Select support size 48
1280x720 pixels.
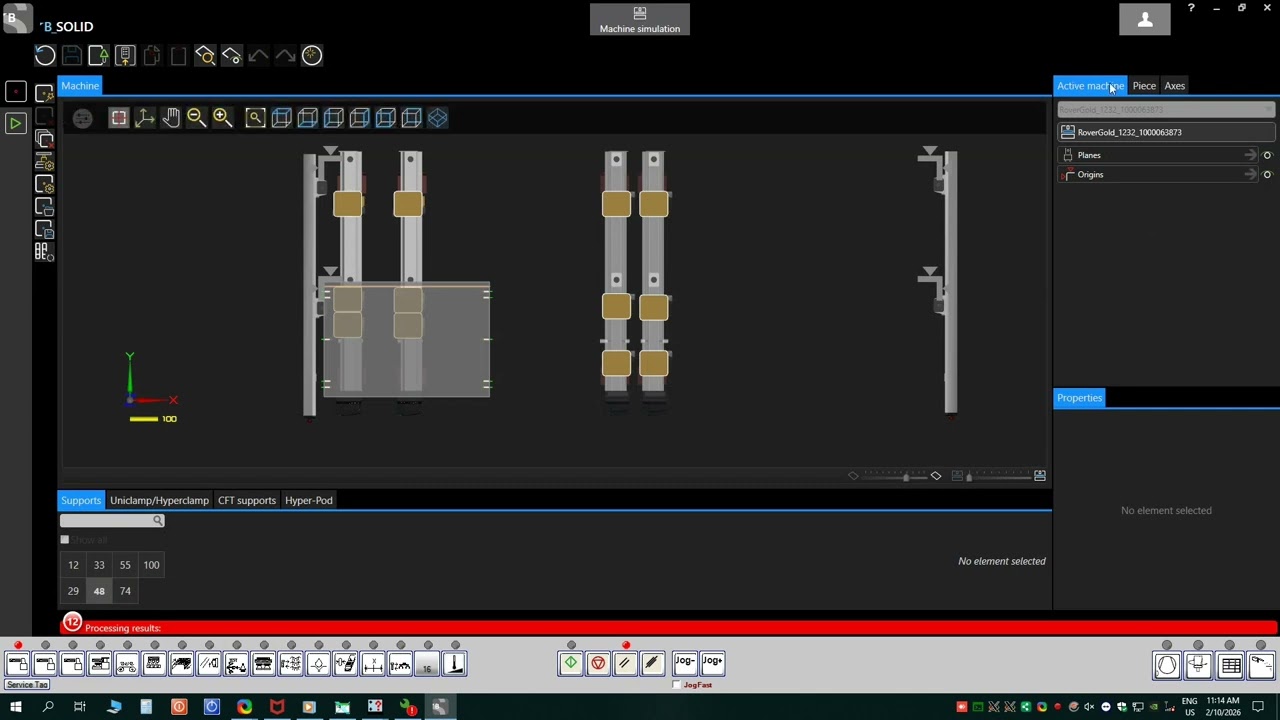click(99, 591)
